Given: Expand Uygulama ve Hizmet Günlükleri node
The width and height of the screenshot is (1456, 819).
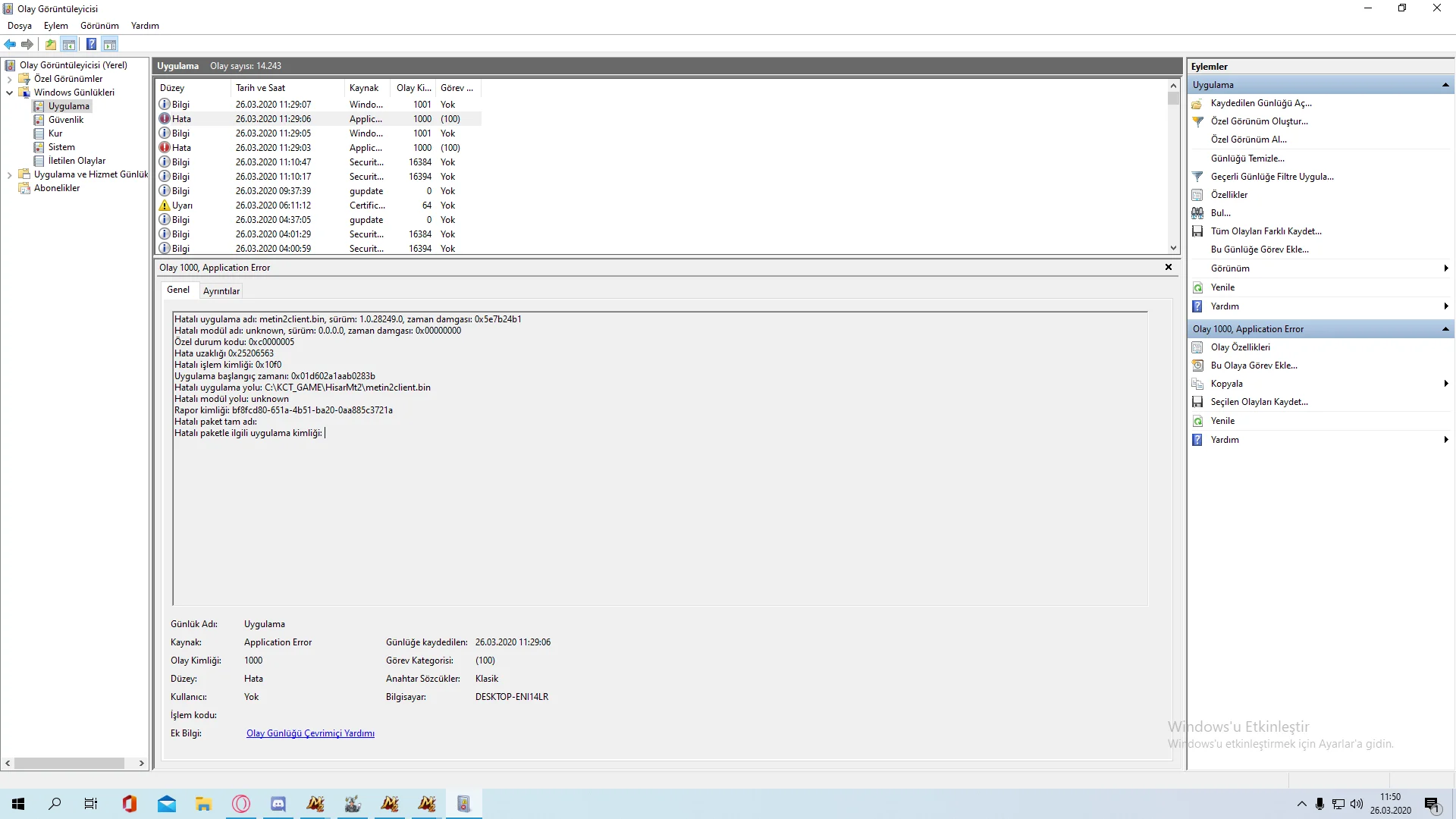Looking at the screenshot, I should [9, 174].
